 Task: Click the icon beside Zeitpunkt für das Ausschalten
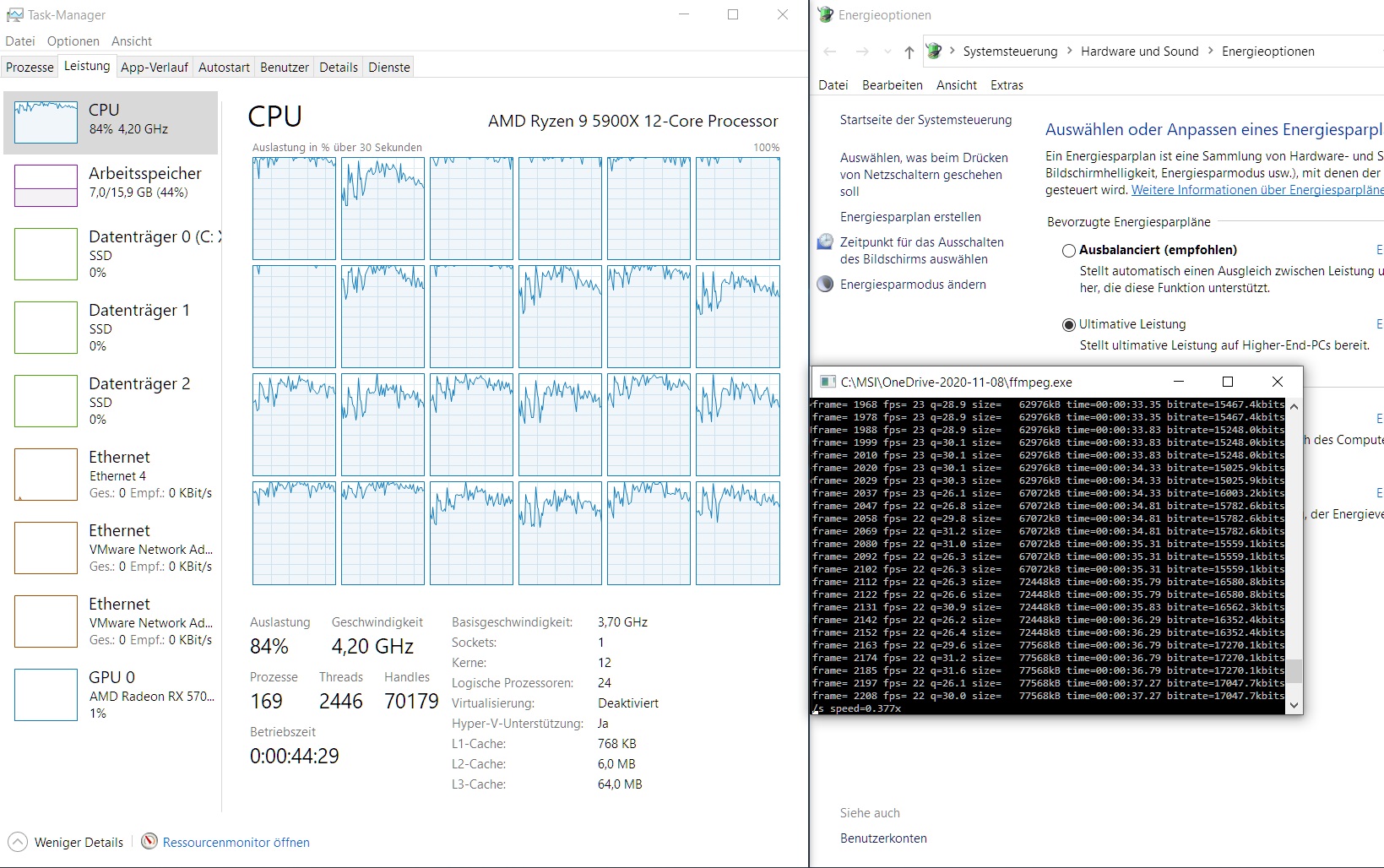click(825, 242)
